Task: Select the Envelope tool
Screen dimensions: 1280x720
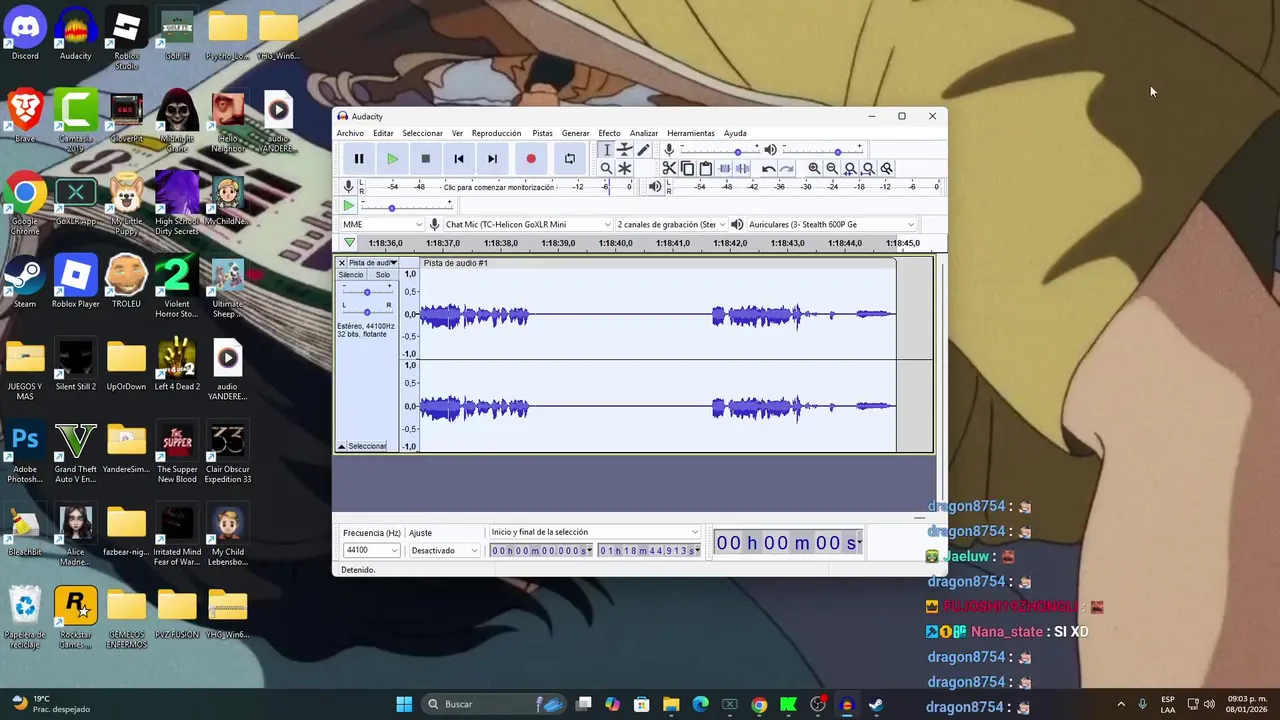Action: tap(625, 150)
